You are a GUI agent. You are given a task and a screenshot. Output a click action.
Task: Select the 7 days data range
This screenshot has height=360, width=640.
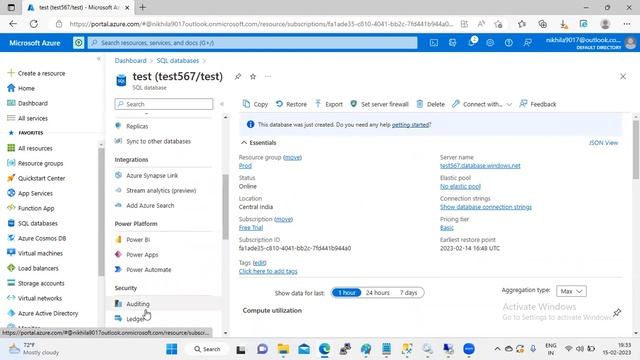point(408,293)
